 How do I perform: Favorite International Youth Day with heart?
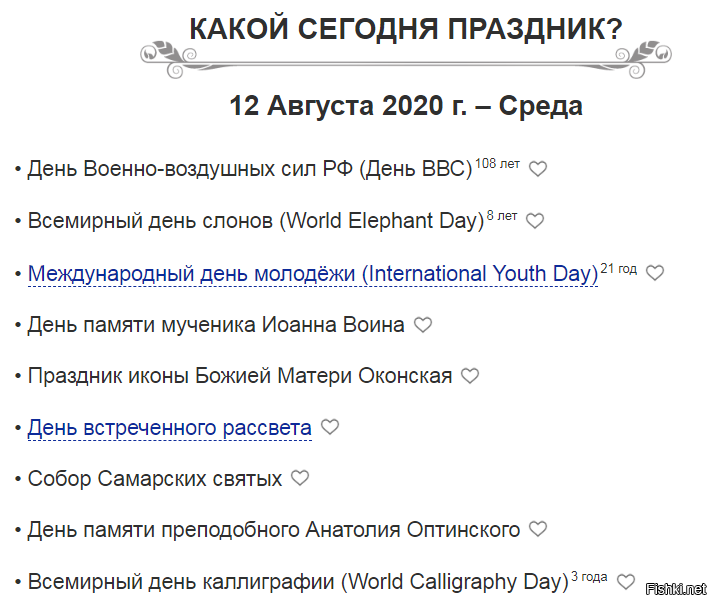655,273
